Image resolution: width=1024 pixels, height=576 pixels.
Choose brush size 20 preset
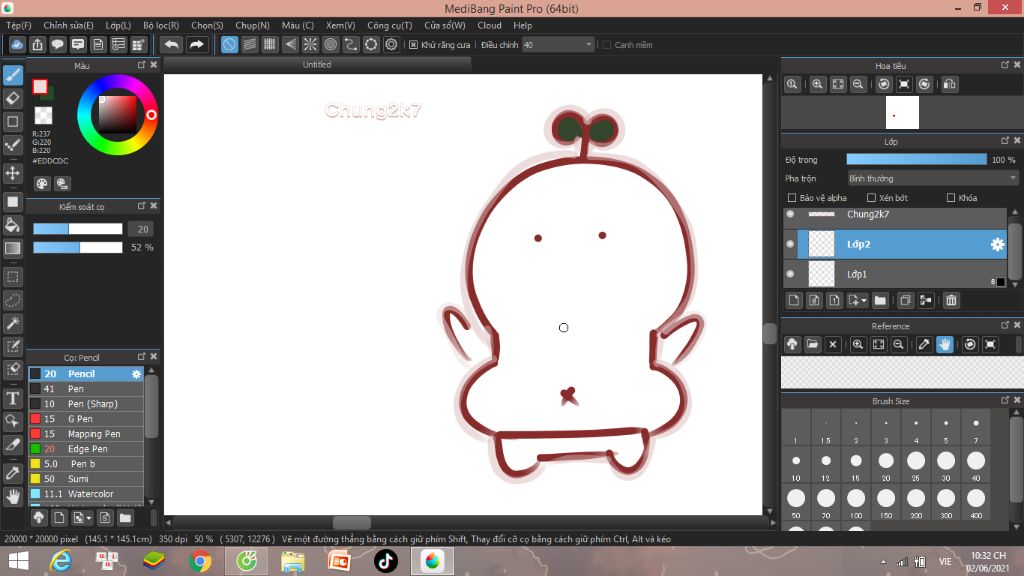[x=886, y=466]
